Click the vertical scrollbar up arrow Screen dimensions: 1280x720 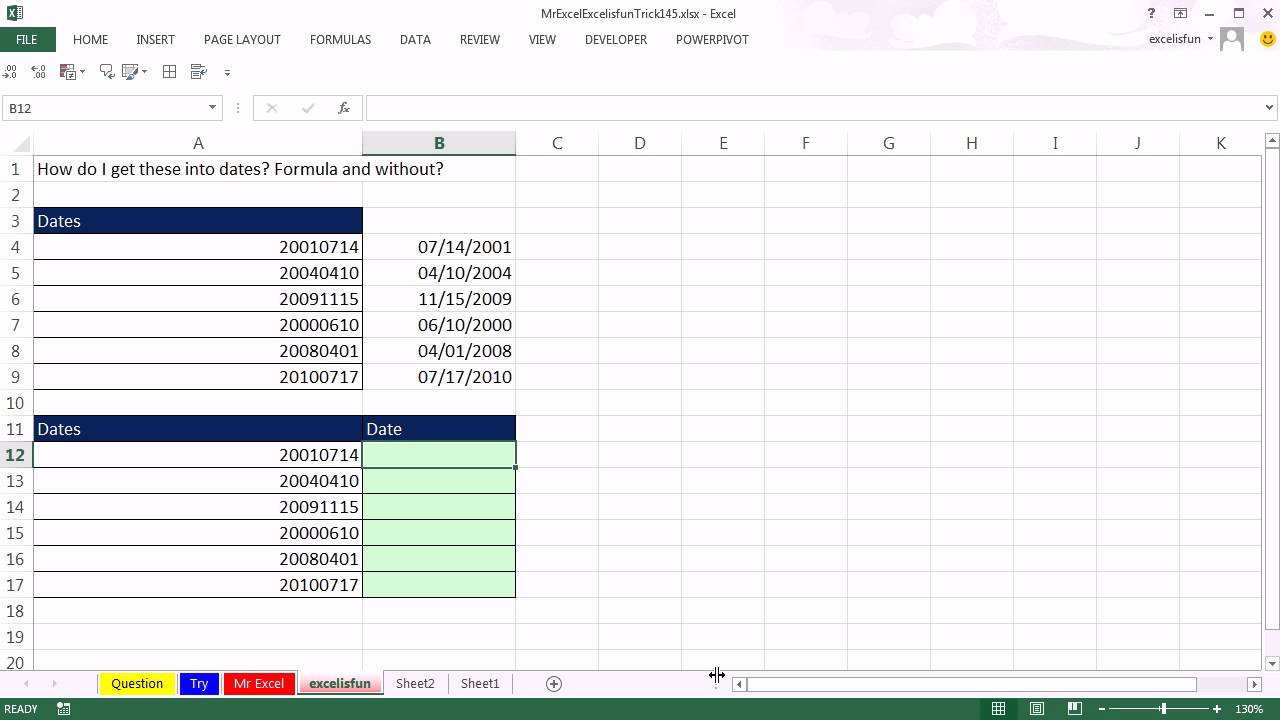click(x=1272, y=141)
